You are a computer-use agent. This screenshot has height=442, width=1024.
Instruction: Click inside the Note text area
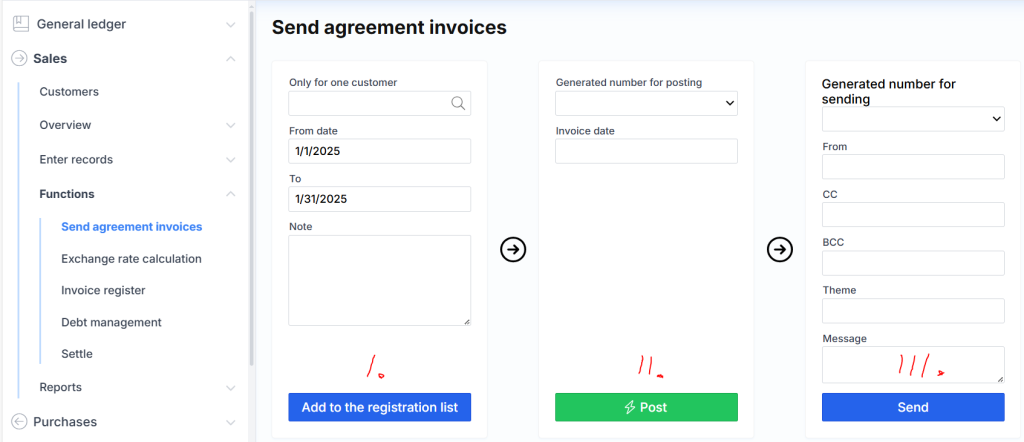(x=379, y=280)
